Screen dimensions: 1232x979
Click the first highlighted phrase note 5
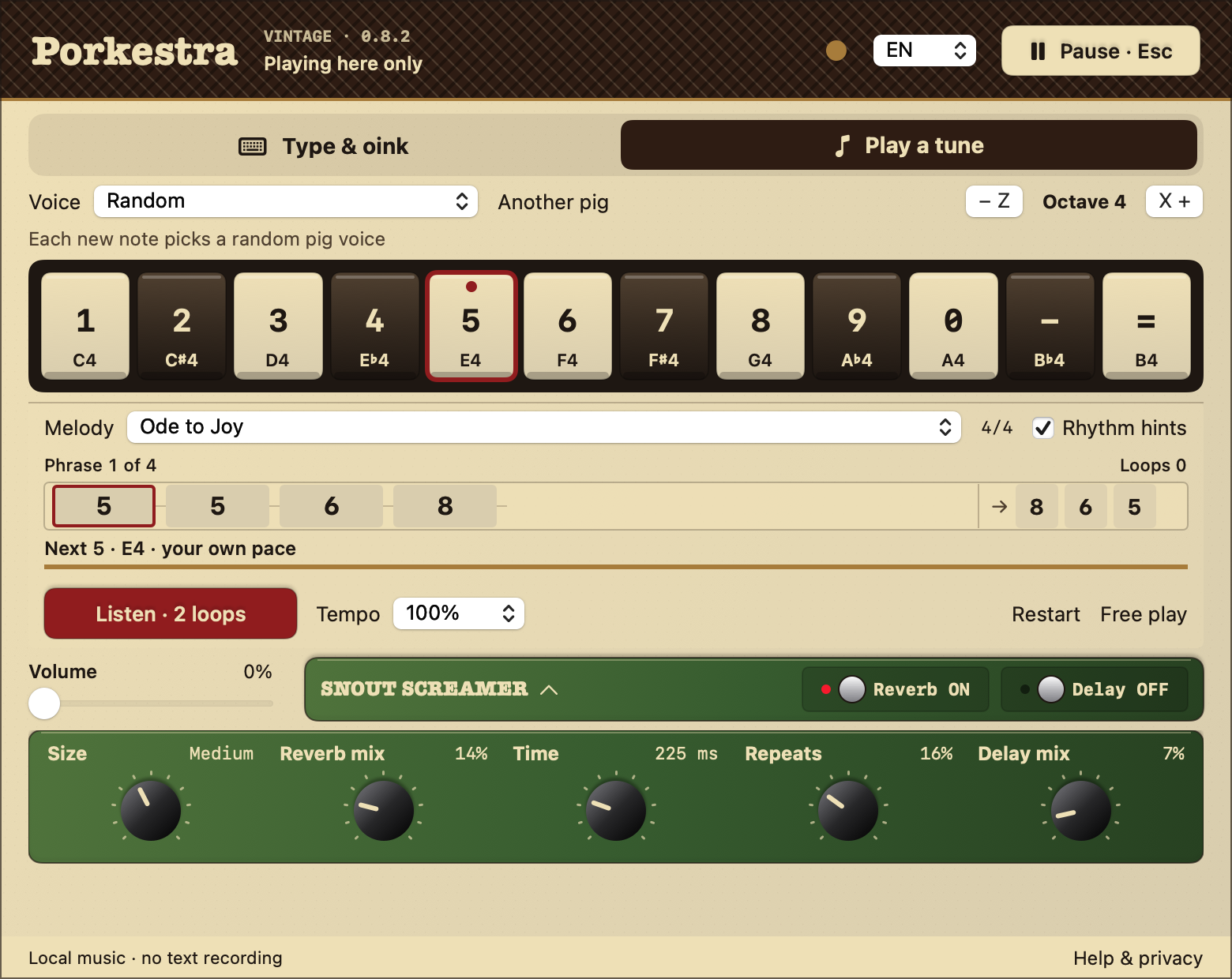103,506
